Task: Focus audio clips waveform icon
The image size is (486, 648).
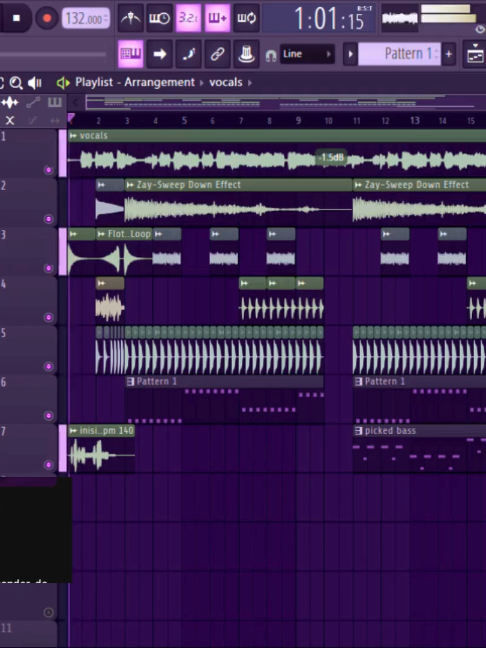Action: pyautogui.click(x=10, y=102)
